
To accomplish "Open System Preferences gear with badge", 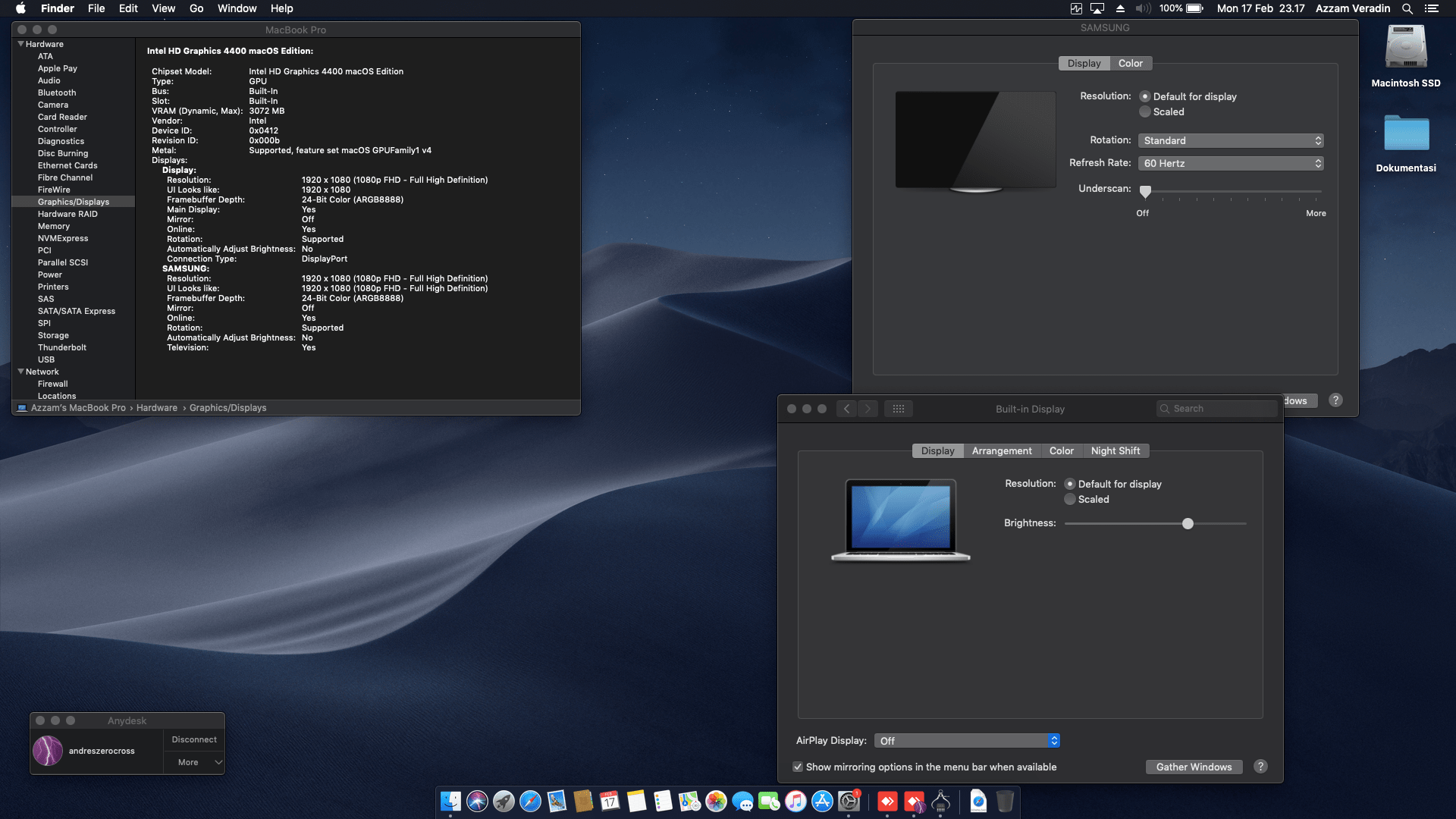I will pyautogui.click(x=849, y=801).
